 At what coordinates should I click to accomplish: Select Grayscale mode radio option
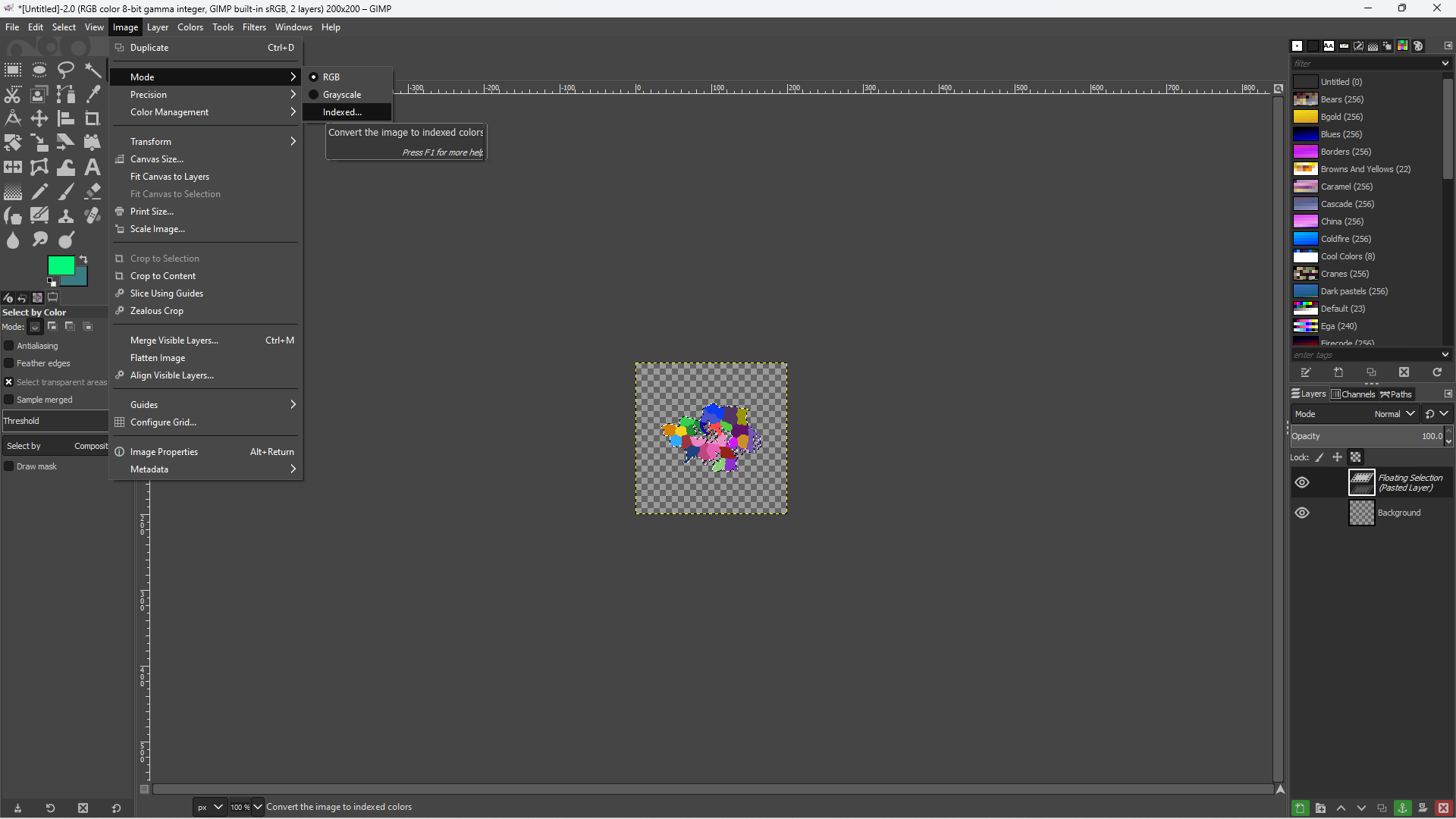point(341,95)
